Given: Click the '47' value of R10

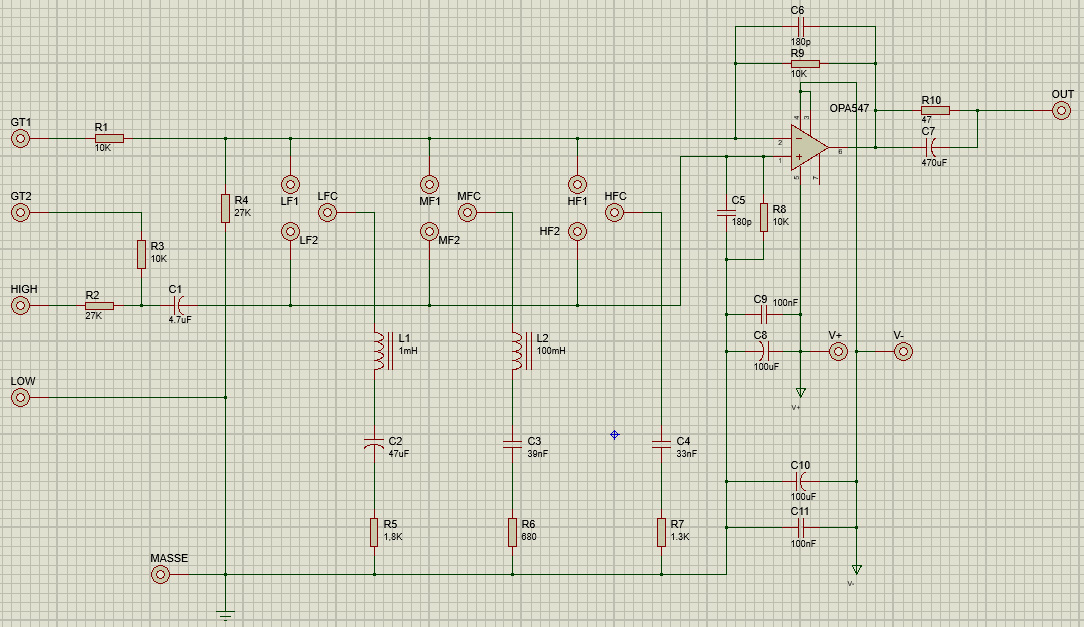Looking at the screenshot, I should (x=926, y=120).
